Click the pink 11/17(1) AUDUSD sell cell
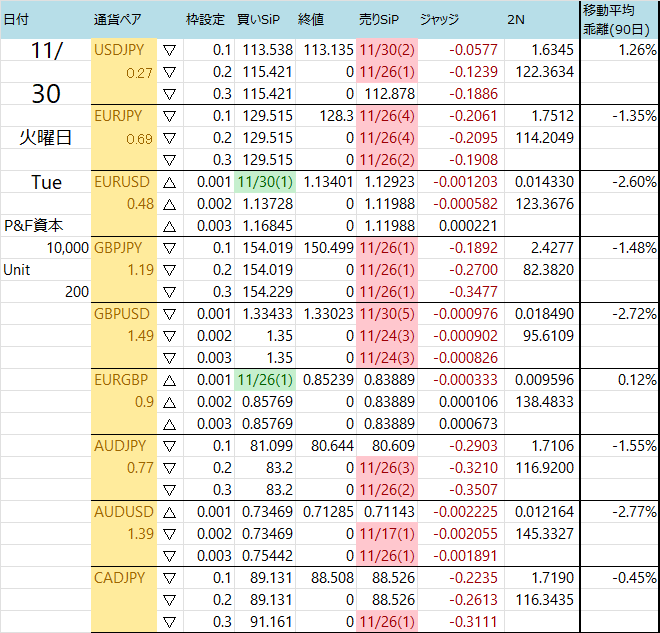Image resolution: width=660 pixels, height=633 pixels. pyautogui.click(x=387, y=534)
